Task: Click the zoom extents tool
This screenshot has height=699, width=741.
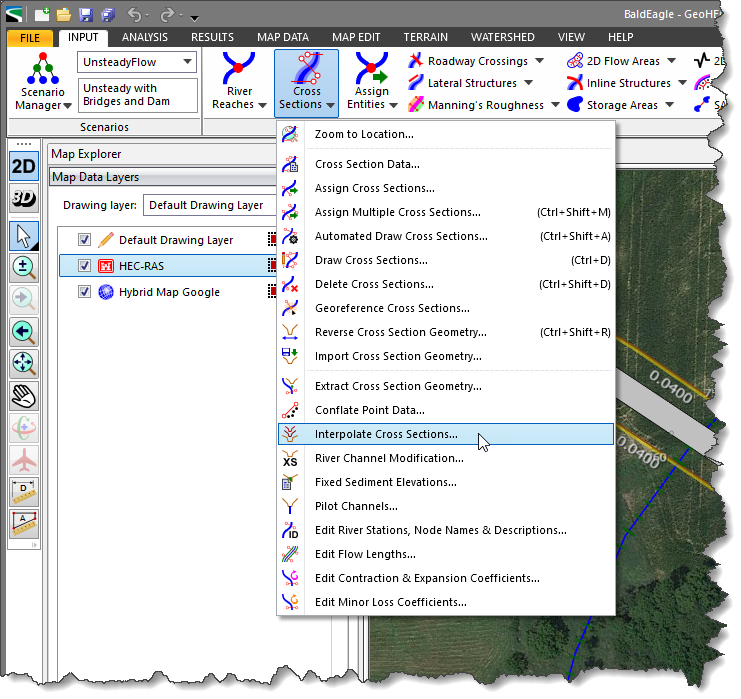Action: pyautogui.click(x=24, y=364)
